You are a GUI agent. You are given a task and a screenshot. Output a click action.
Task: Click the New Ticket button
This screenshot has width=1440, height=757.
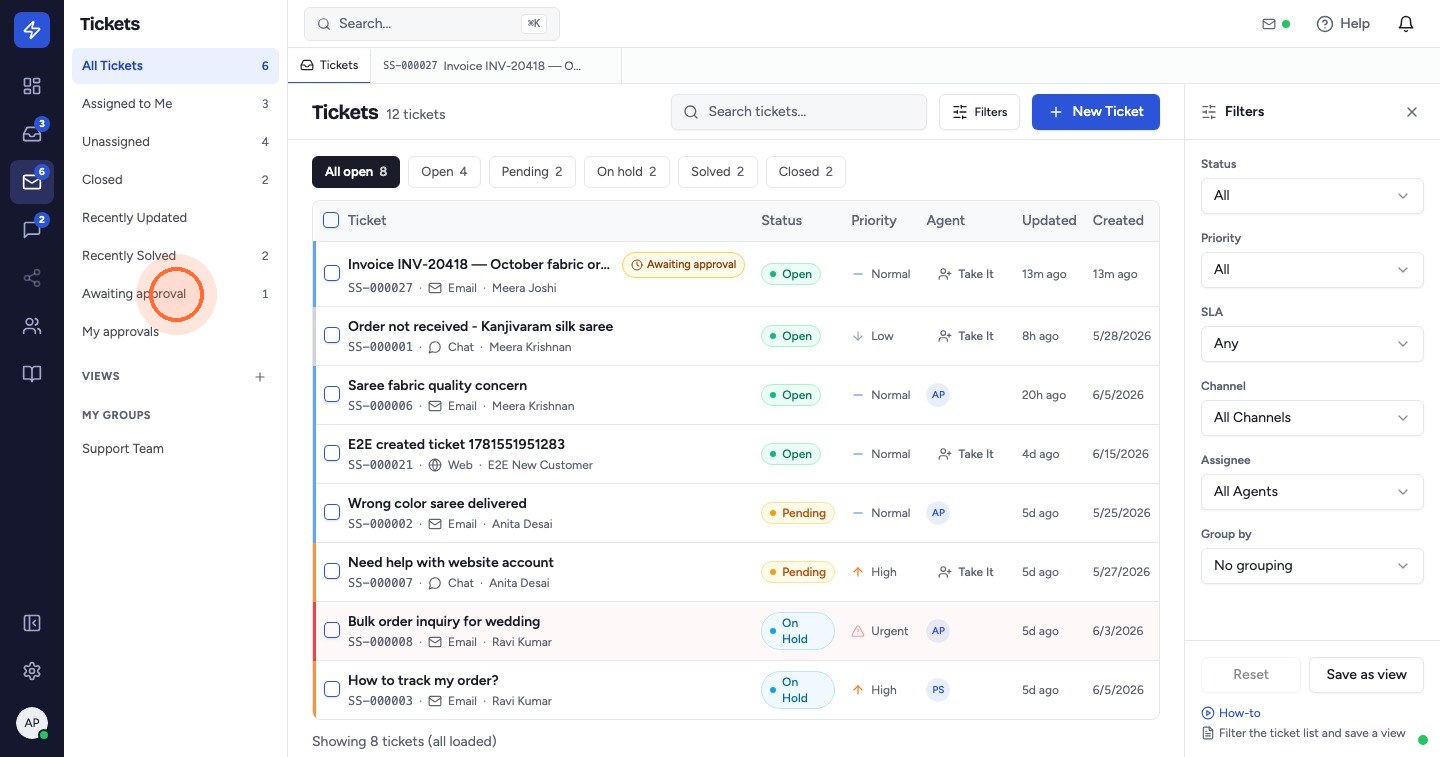pos(1096,112)
